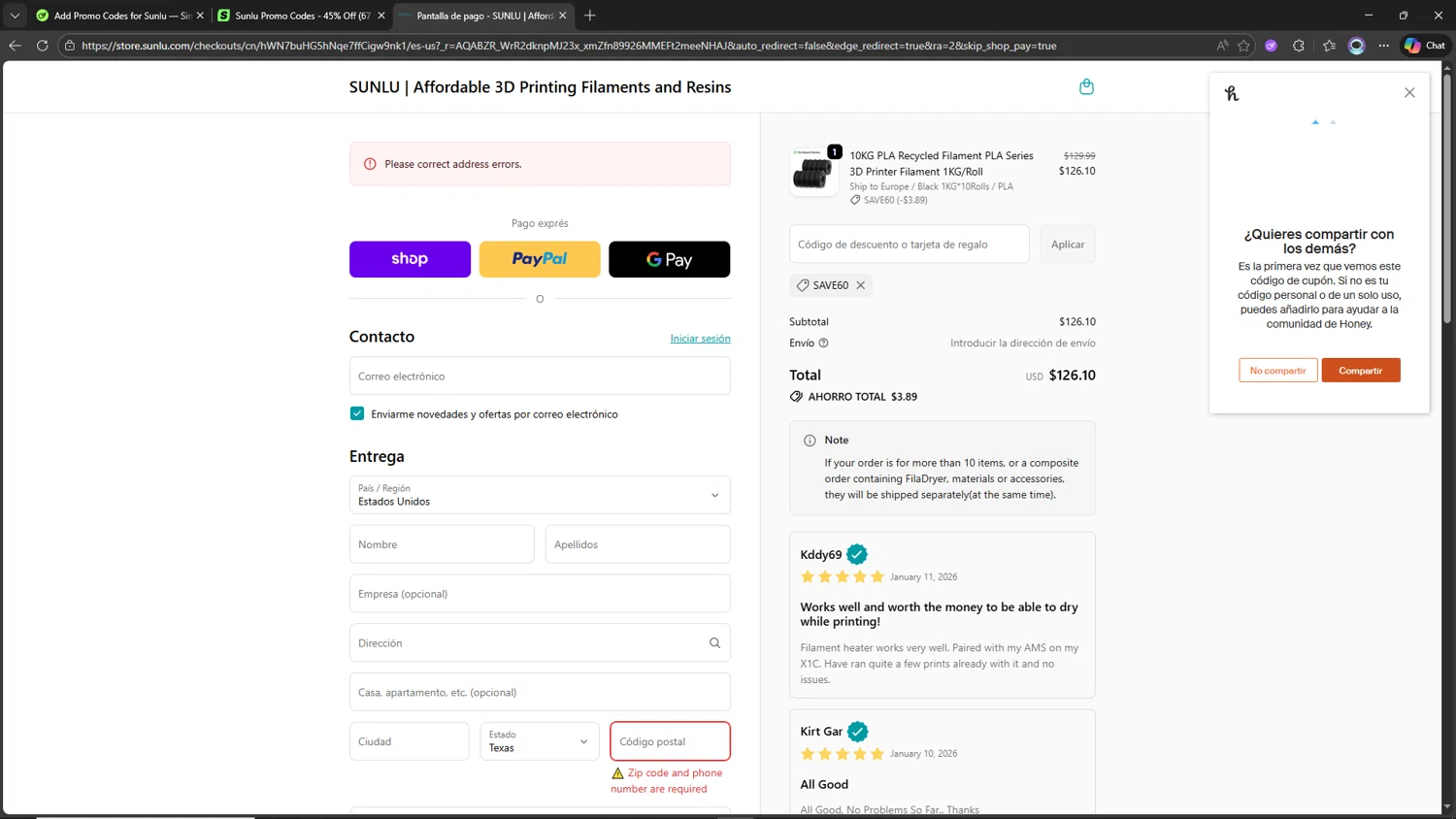Focus the Nombre input field
Image resolution: width=1456 pixels, height=819 pixels.
[442, 544]
